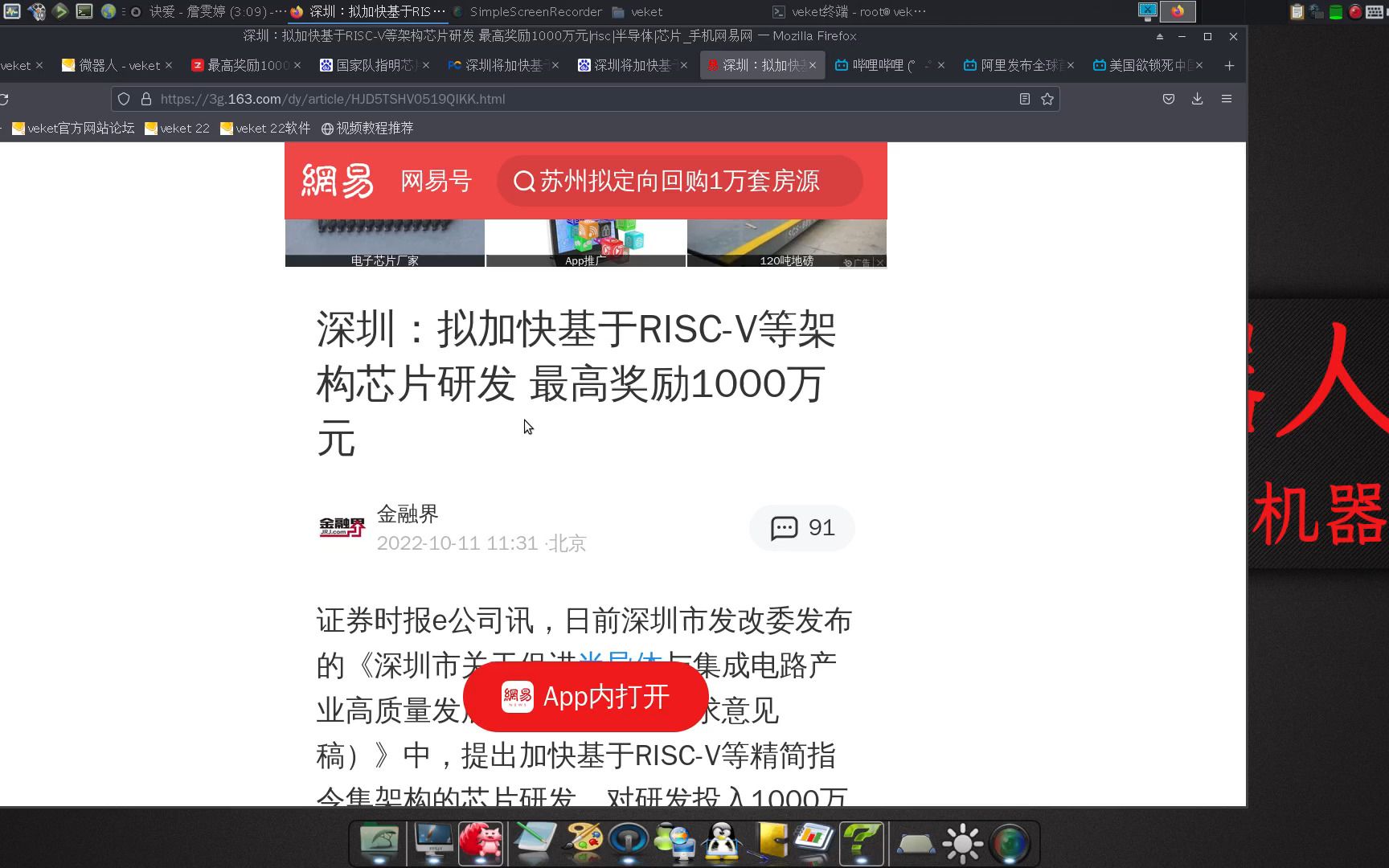
Task: Open the clipboard tray icon
Action: coord(1297,11)
